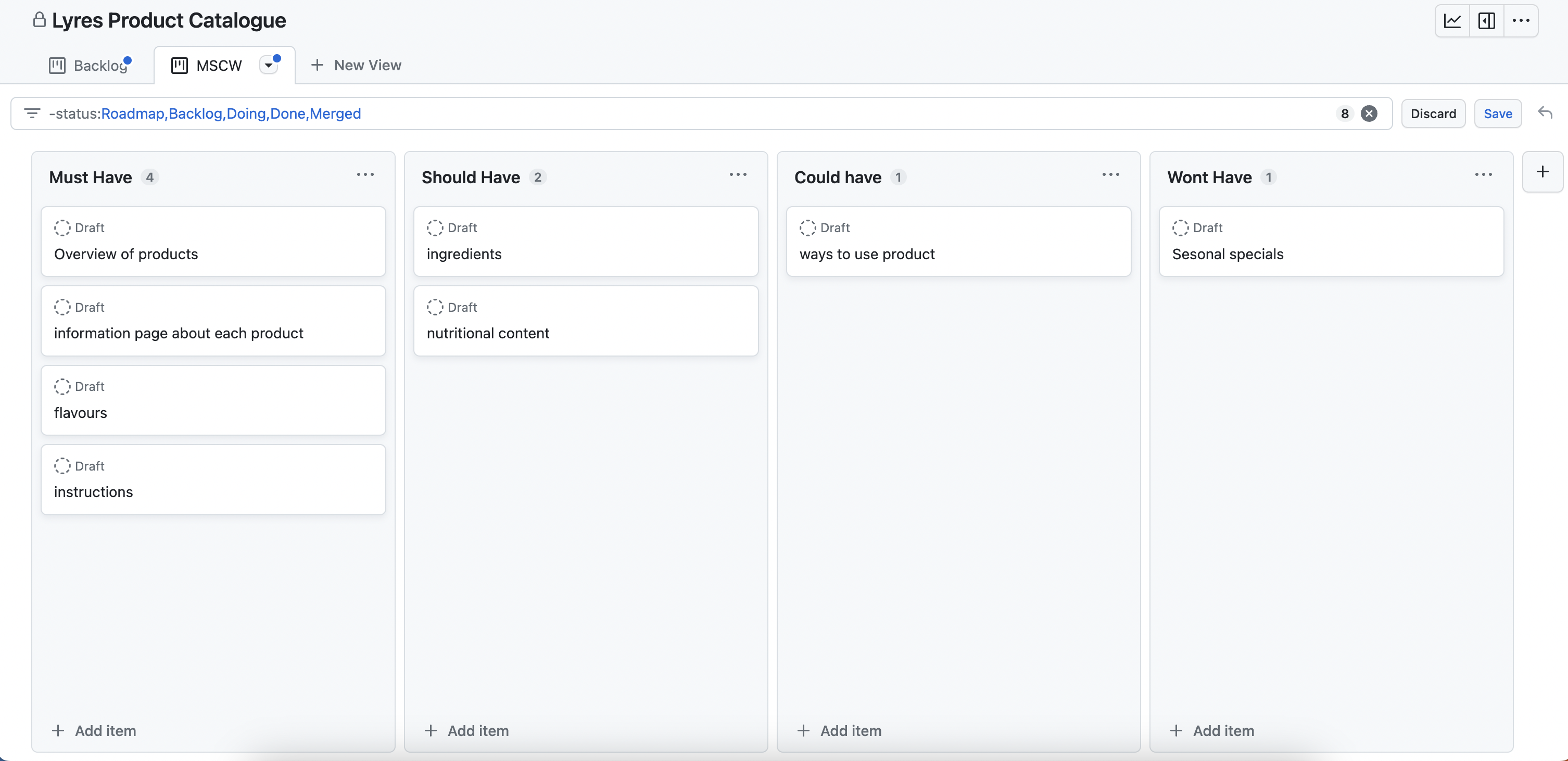The image size is (1568, 761).
Task: Add item to the Could have column
Action: coord(839,730)
